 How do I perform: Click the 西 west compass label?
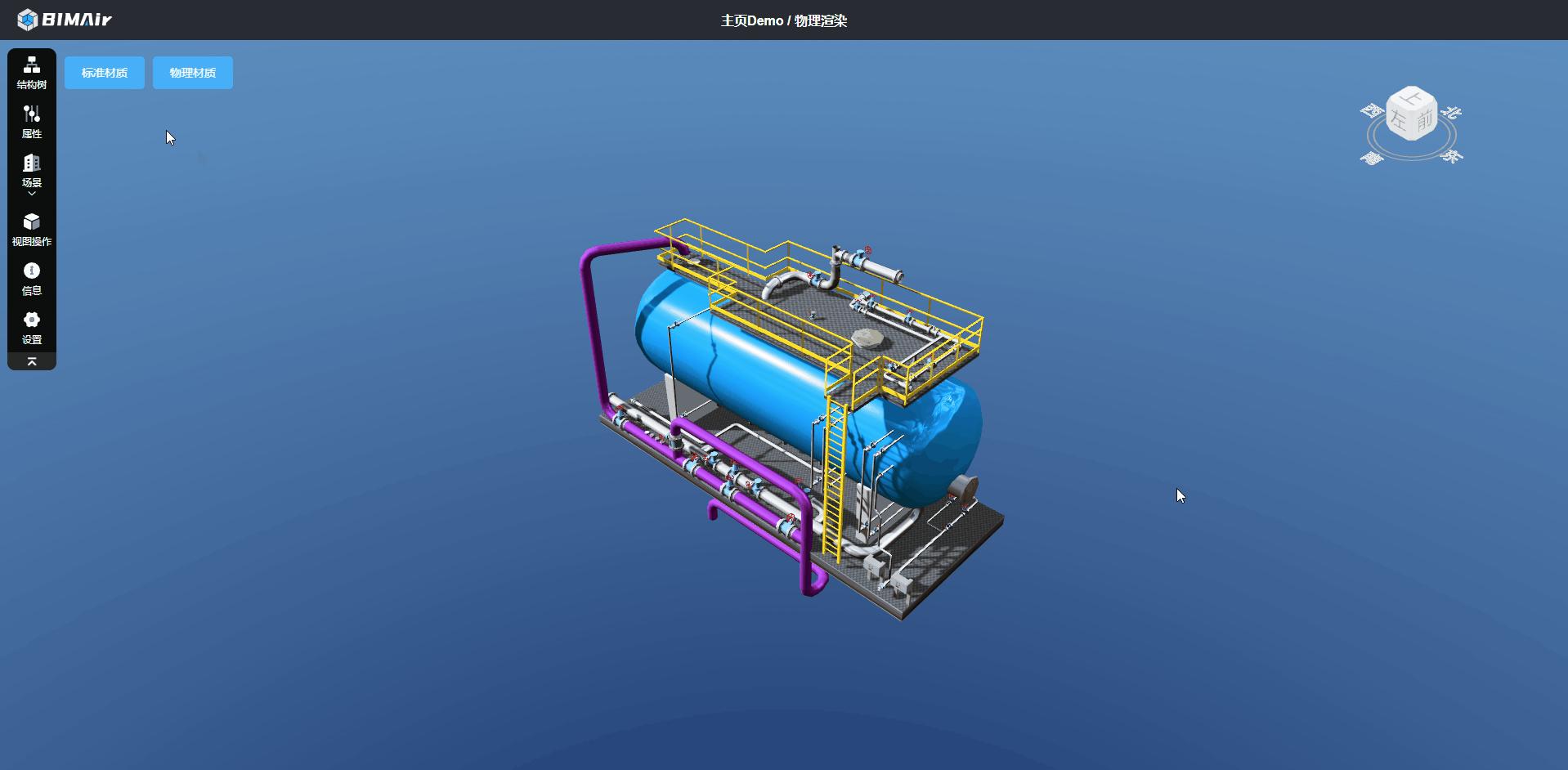click(x=1372, y=110)
